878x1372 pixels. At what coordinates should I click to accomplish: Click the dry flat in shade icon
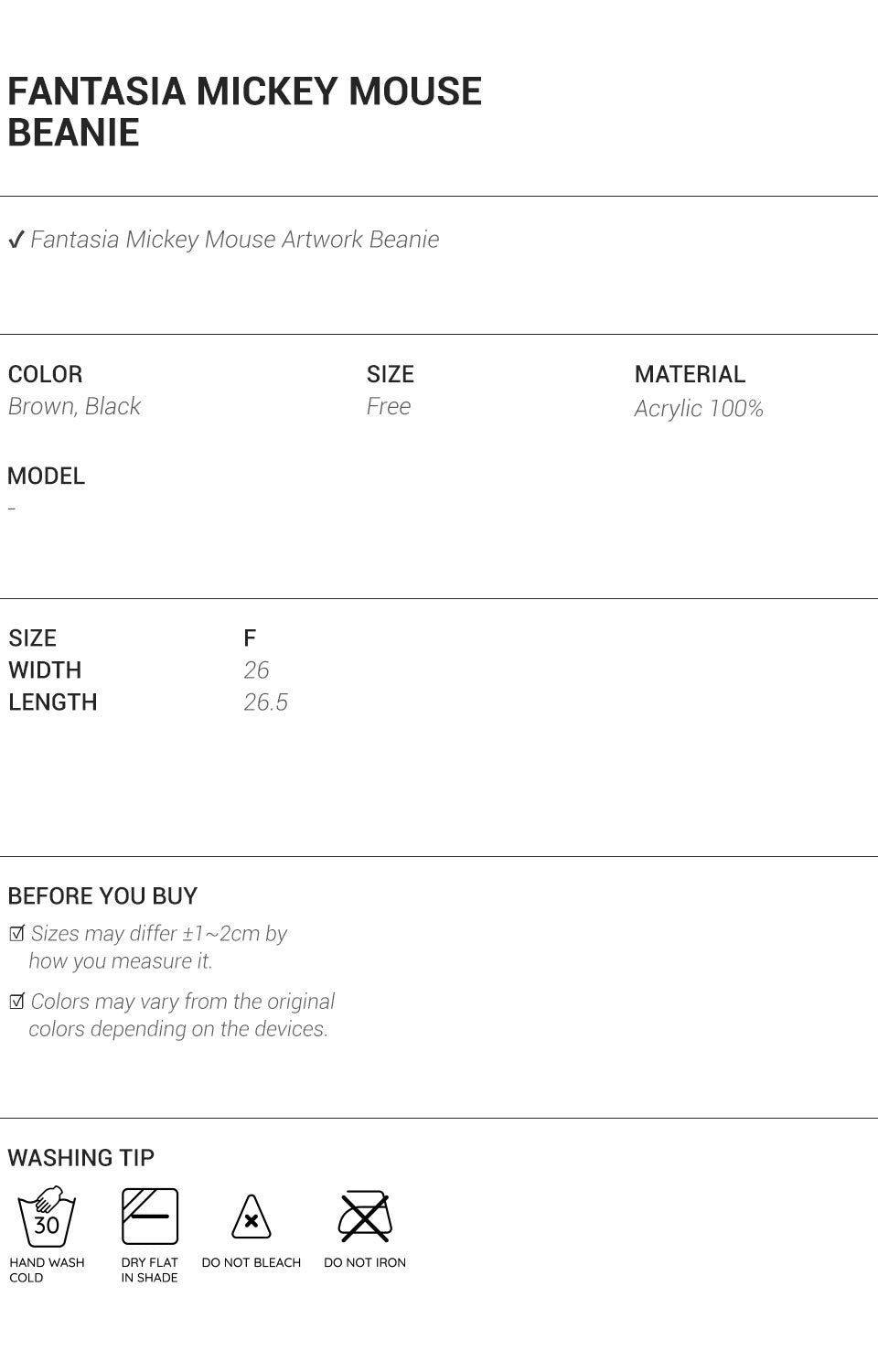[150, 1217]
